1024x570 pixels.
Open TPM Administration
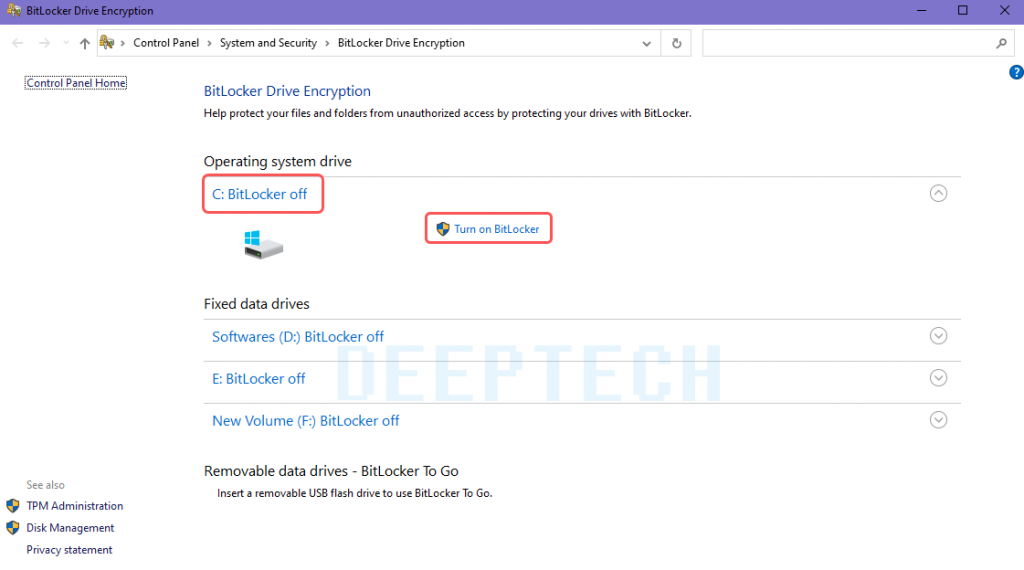[x=74, y=506]
